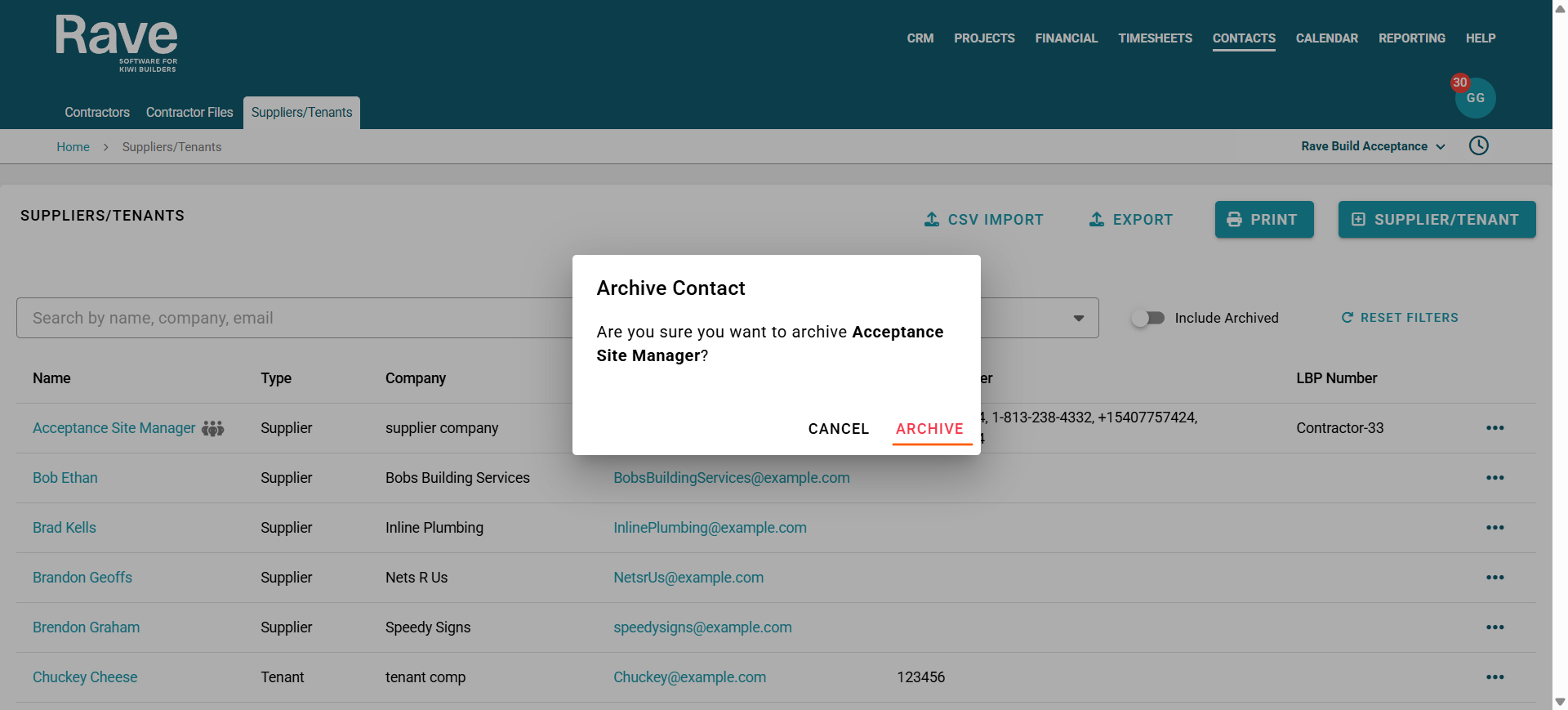Confirm with the Archive button

[x=929, y=429]
